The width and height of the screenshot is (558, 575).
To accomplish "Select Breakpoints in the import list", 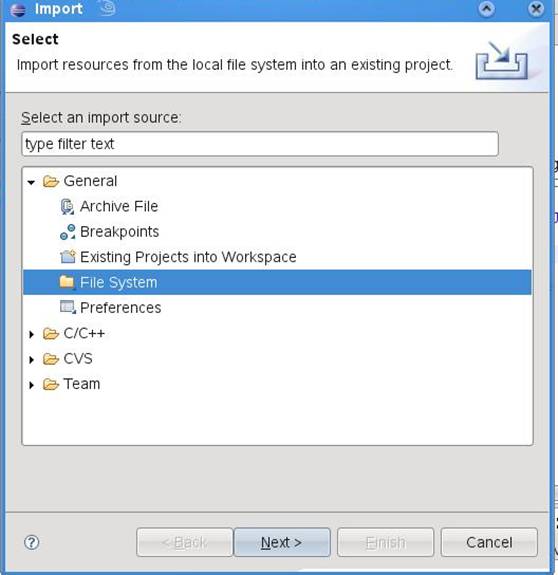I will 120,232.
